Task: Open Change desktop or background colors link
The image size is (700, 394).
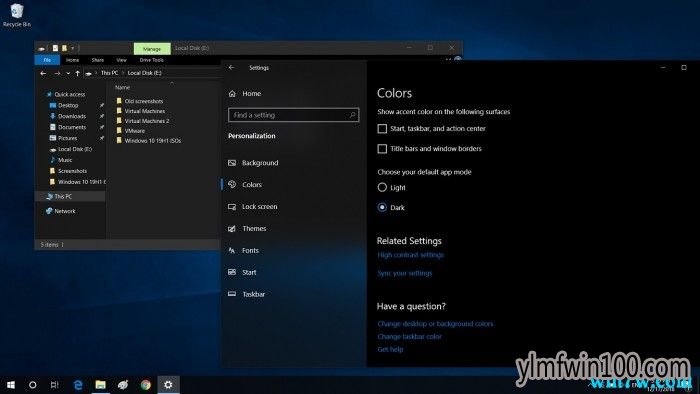Action: pyautogui.click(x=435, y=324)
